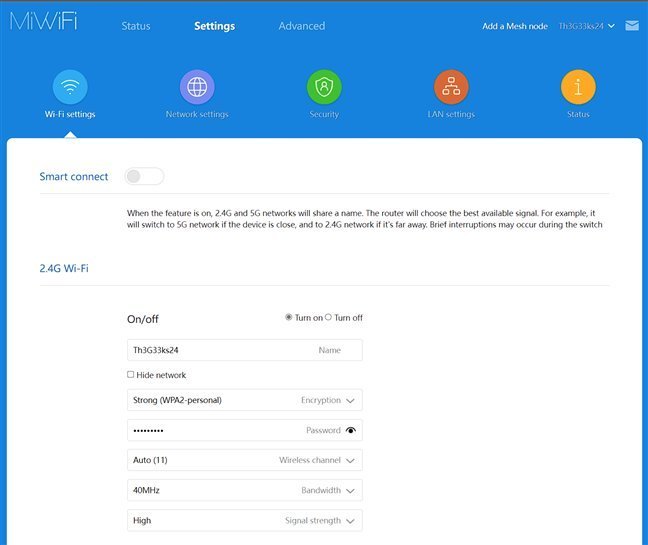Viewport: 648px width, 545px height.
Task: Show password with the eye icon
Action: point(350,430)
